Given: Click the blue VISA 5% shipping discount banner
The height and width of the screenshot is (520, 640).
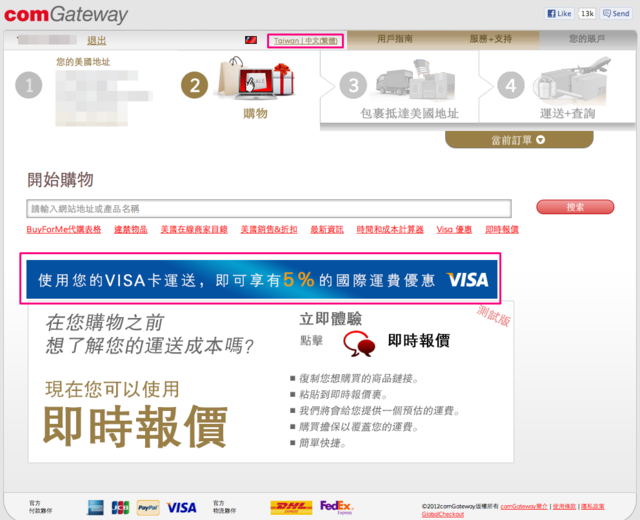Looking at the screenshot, I should 262,280.
